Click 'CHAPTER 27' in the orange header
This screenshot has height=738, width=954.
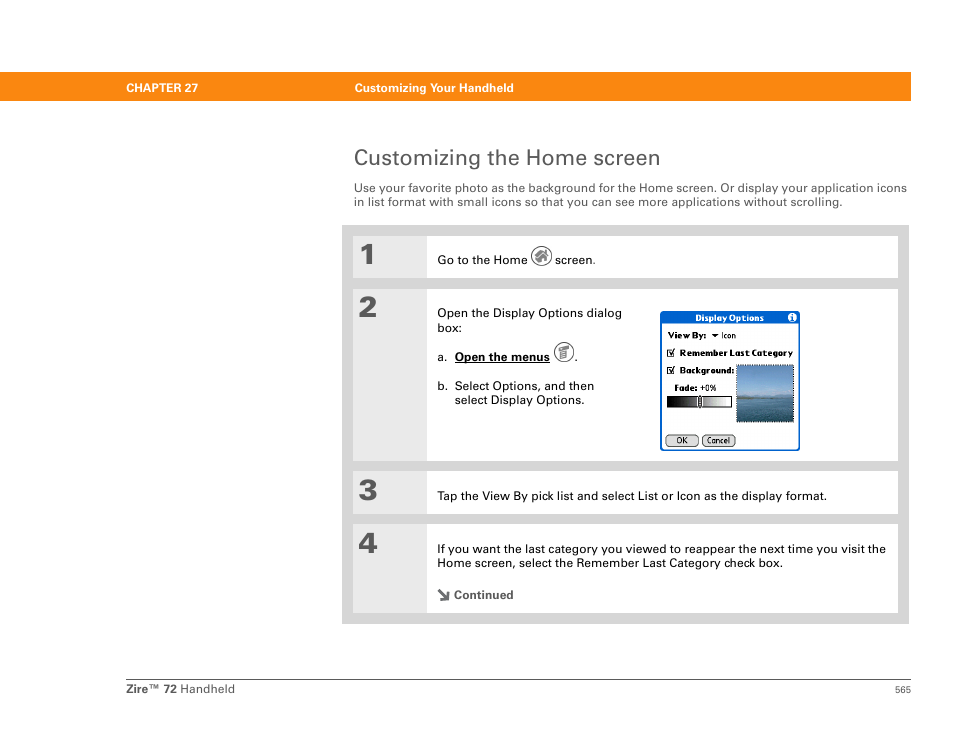click(162, 88)
